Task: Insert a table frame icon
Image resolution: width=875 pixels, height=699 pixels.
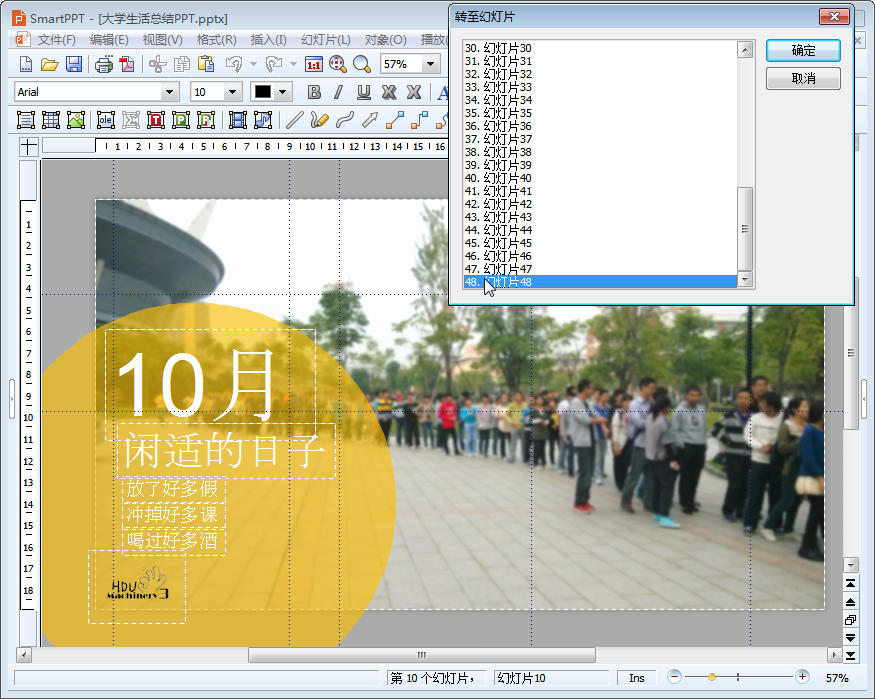Action: 51,120
